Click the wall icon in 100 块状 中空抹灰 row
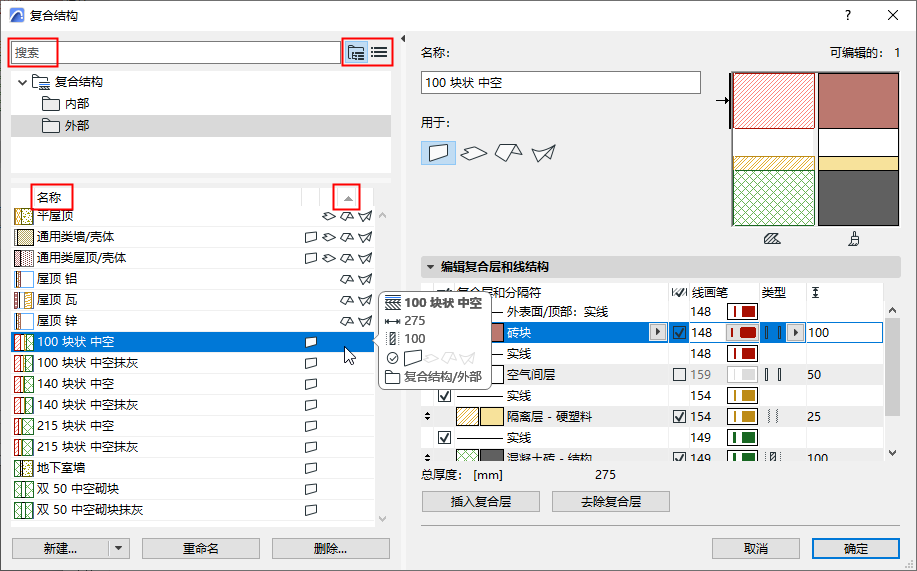 click(311, 363)
